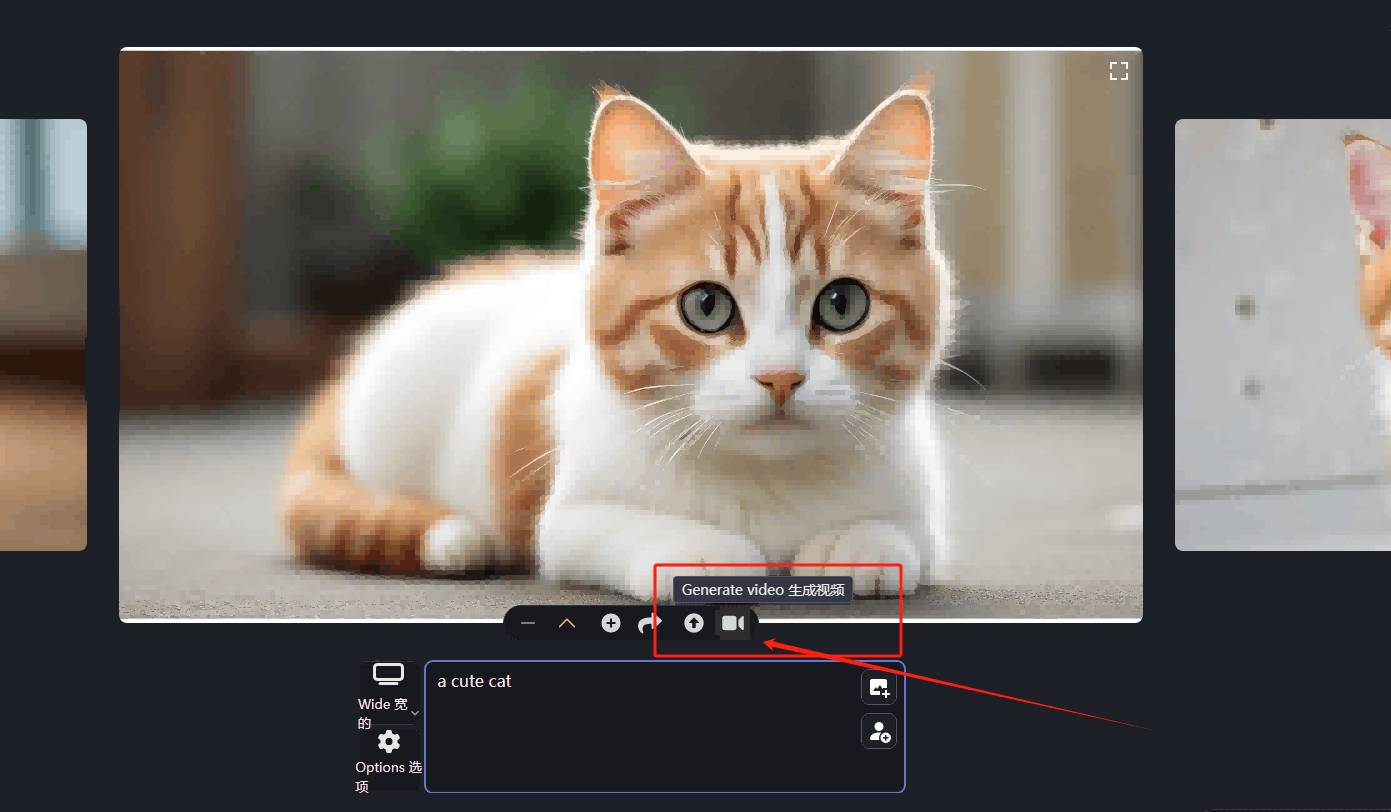Viewport: 1391px width, 812px height.
Task: Collapse toolbar using the orange up chevron
Action: point(567,623)
